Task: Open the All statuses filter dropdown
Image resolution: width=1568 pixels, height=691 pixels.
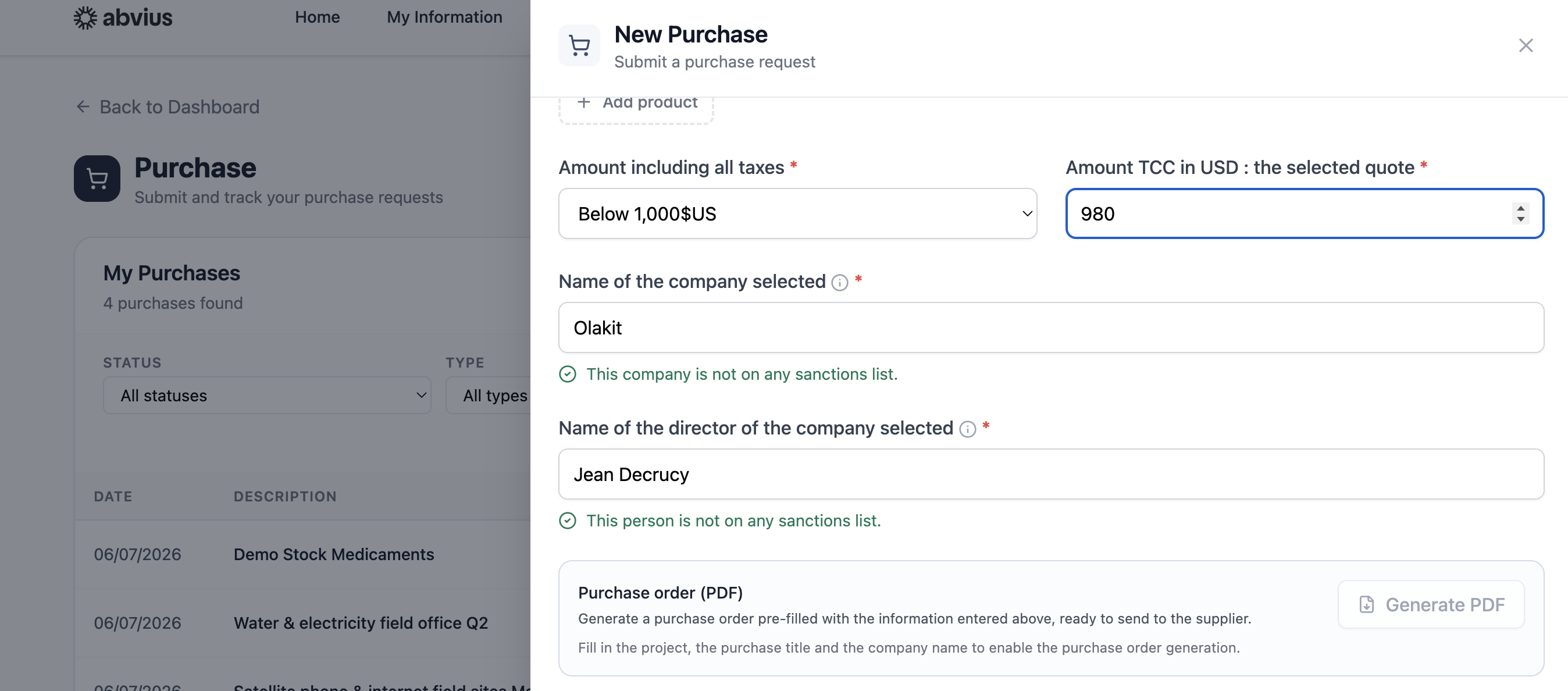Action: click(x=267, y=395)
